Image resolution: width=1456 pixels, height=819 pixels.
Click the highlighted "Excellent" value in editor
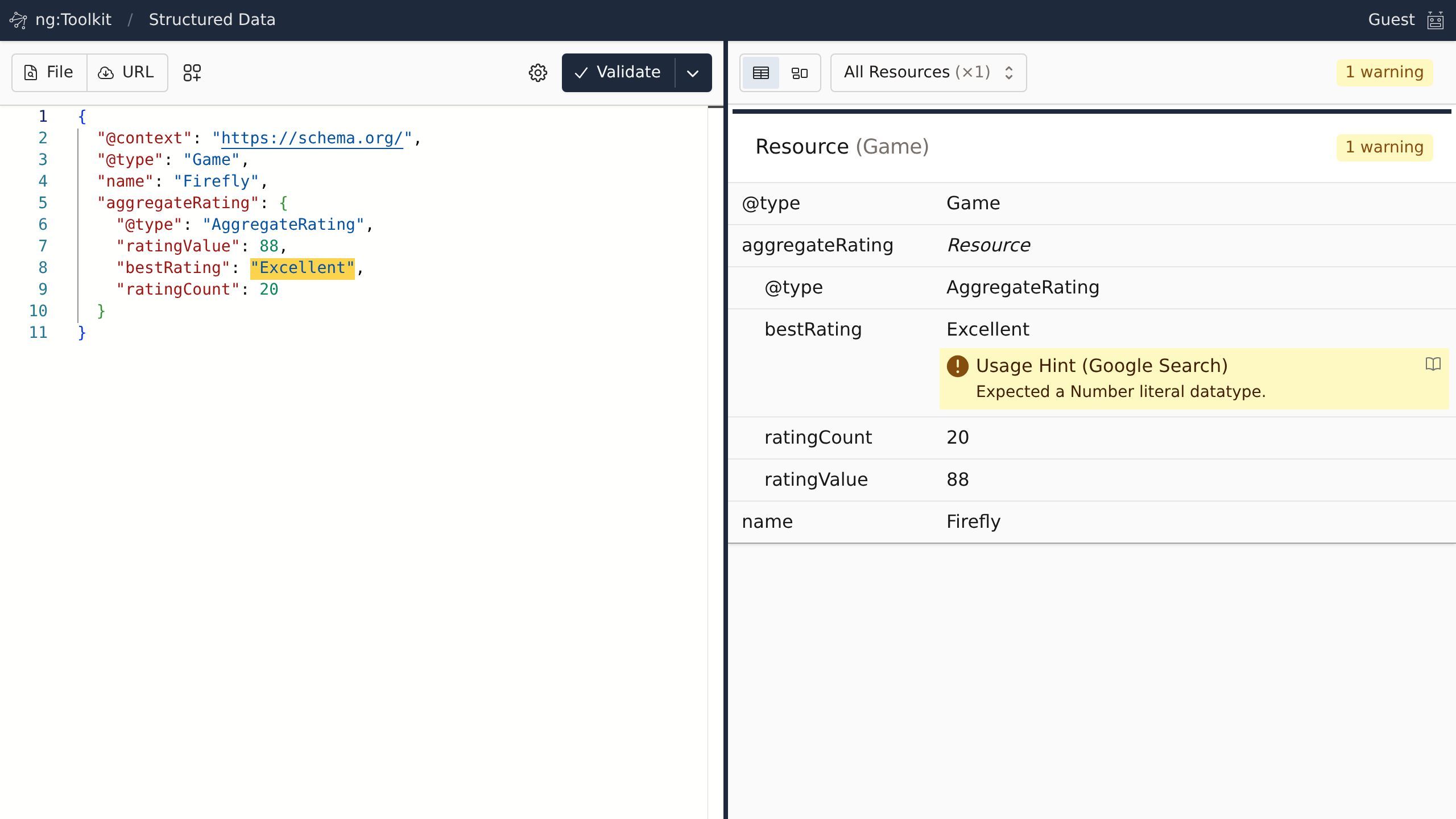pyautogui.click(x=302, y=268)
